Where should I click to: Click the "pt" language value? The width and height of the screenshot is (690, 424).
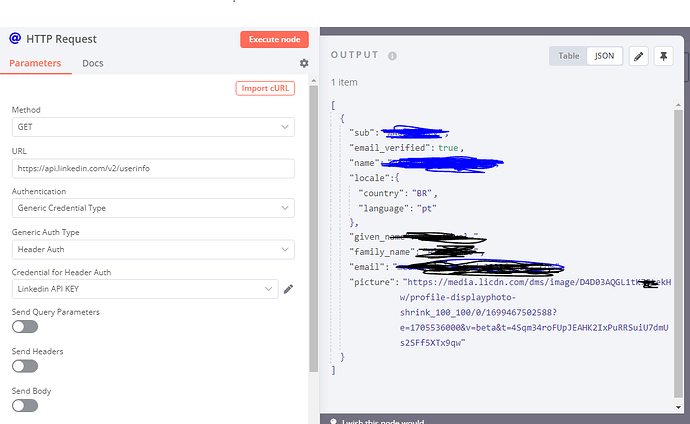pyautogui.click(x=427, y=208)
